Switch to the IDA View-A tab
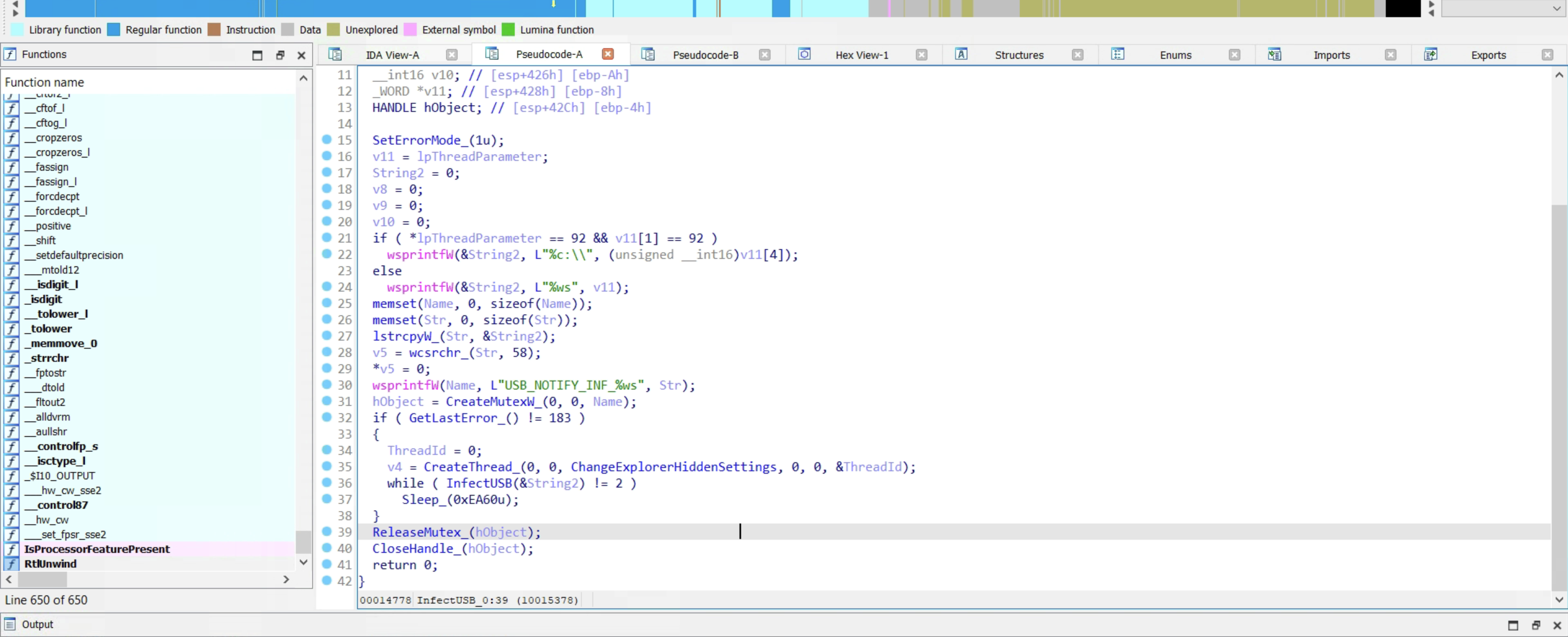The width and height of the screenshot is (1568, 637). (x=392, y=55)
